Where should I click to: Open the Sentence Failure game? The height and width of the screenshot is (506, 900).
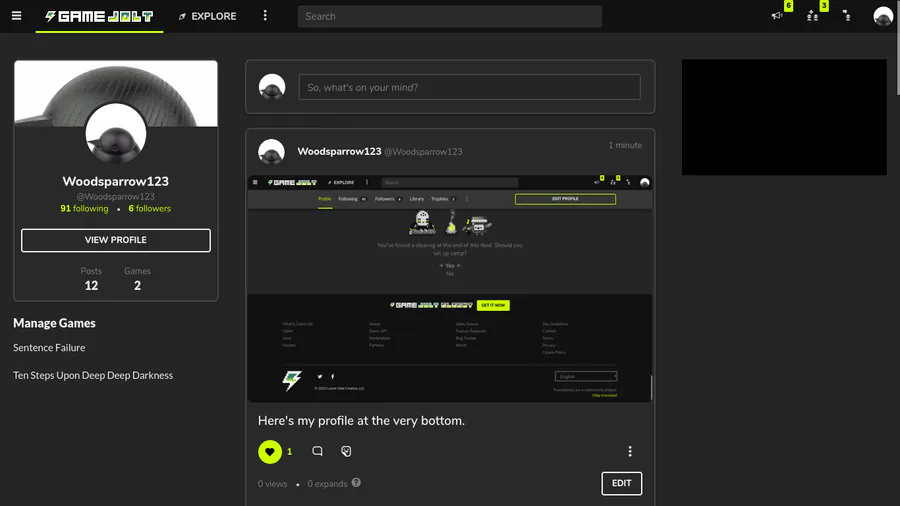pyautogui.click(x=49, y=348)
